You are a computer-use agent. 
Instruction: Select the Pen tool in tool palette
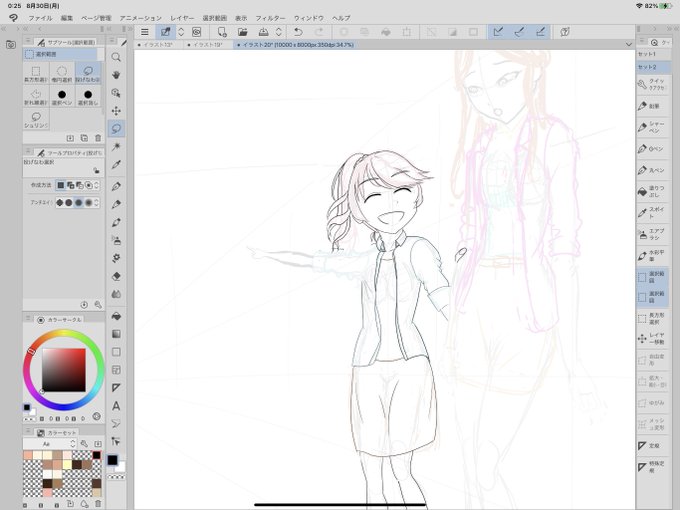tap(116, 186)
